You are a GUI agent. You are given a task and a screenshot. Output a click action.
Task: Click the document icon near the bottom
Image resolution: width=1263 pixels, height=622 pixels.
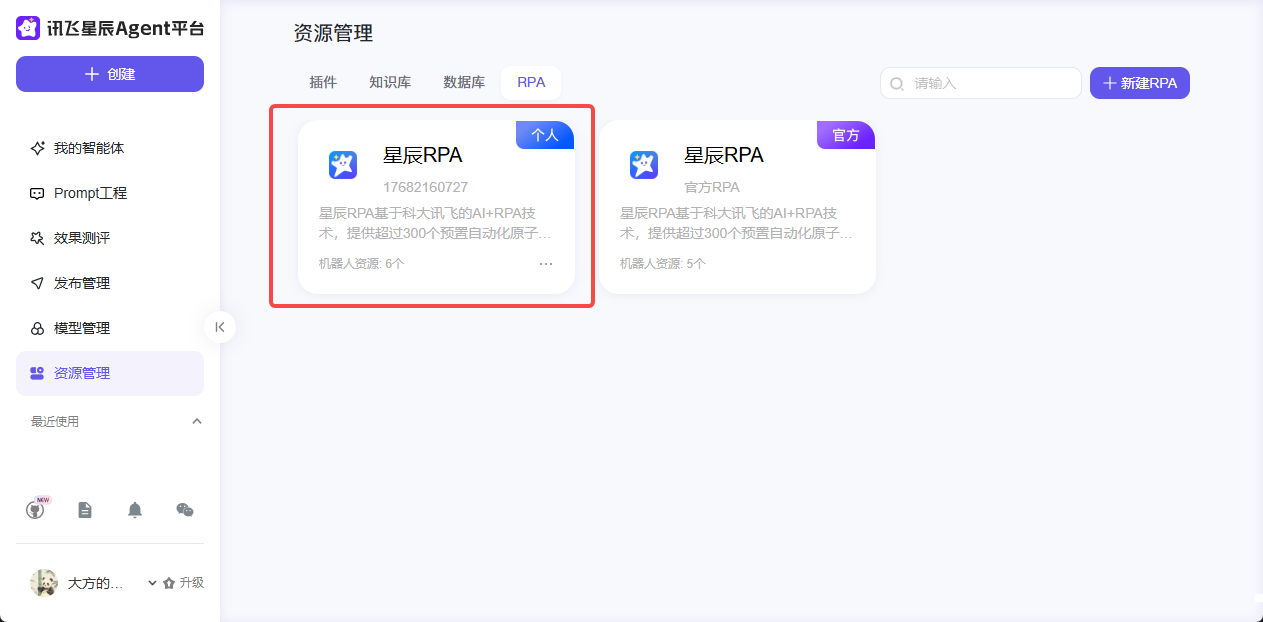click(x=85, y=509)
